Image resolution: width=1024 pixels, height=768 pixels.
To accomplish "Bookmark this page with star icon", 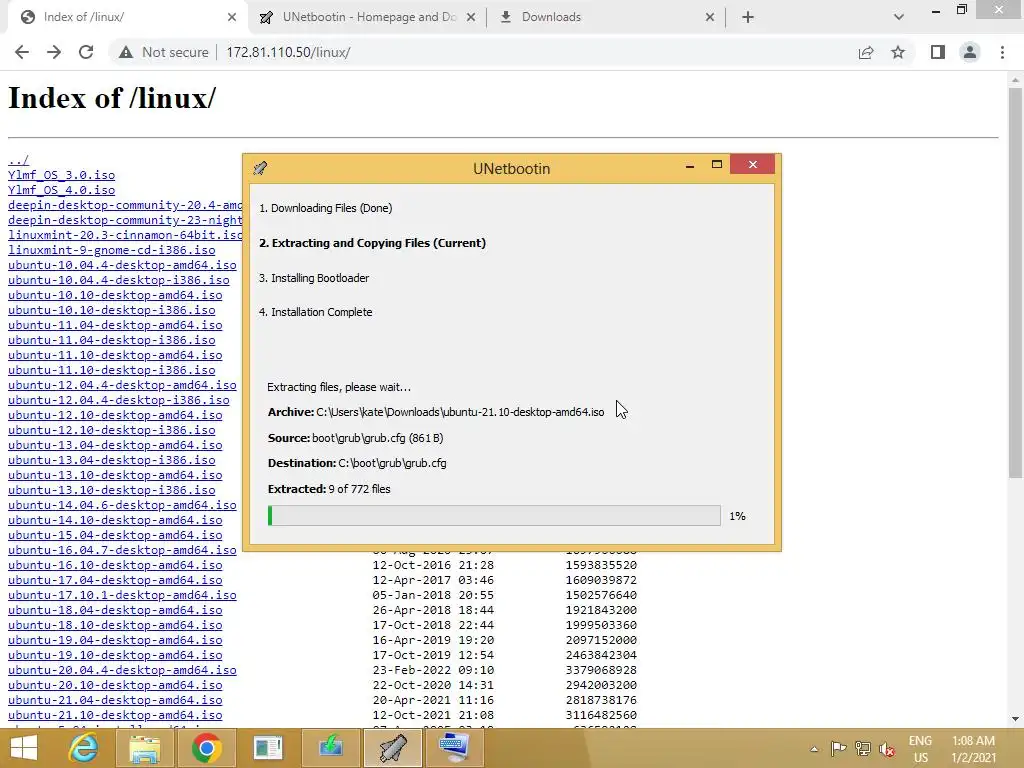I will (898, 52).
